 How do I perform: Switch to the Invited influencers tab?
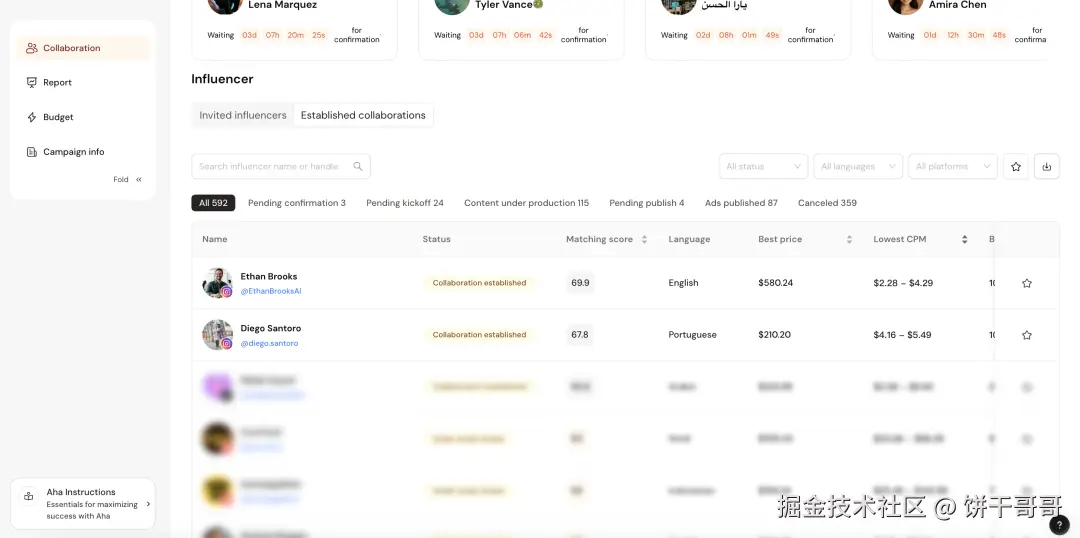(x=243, y=116)
